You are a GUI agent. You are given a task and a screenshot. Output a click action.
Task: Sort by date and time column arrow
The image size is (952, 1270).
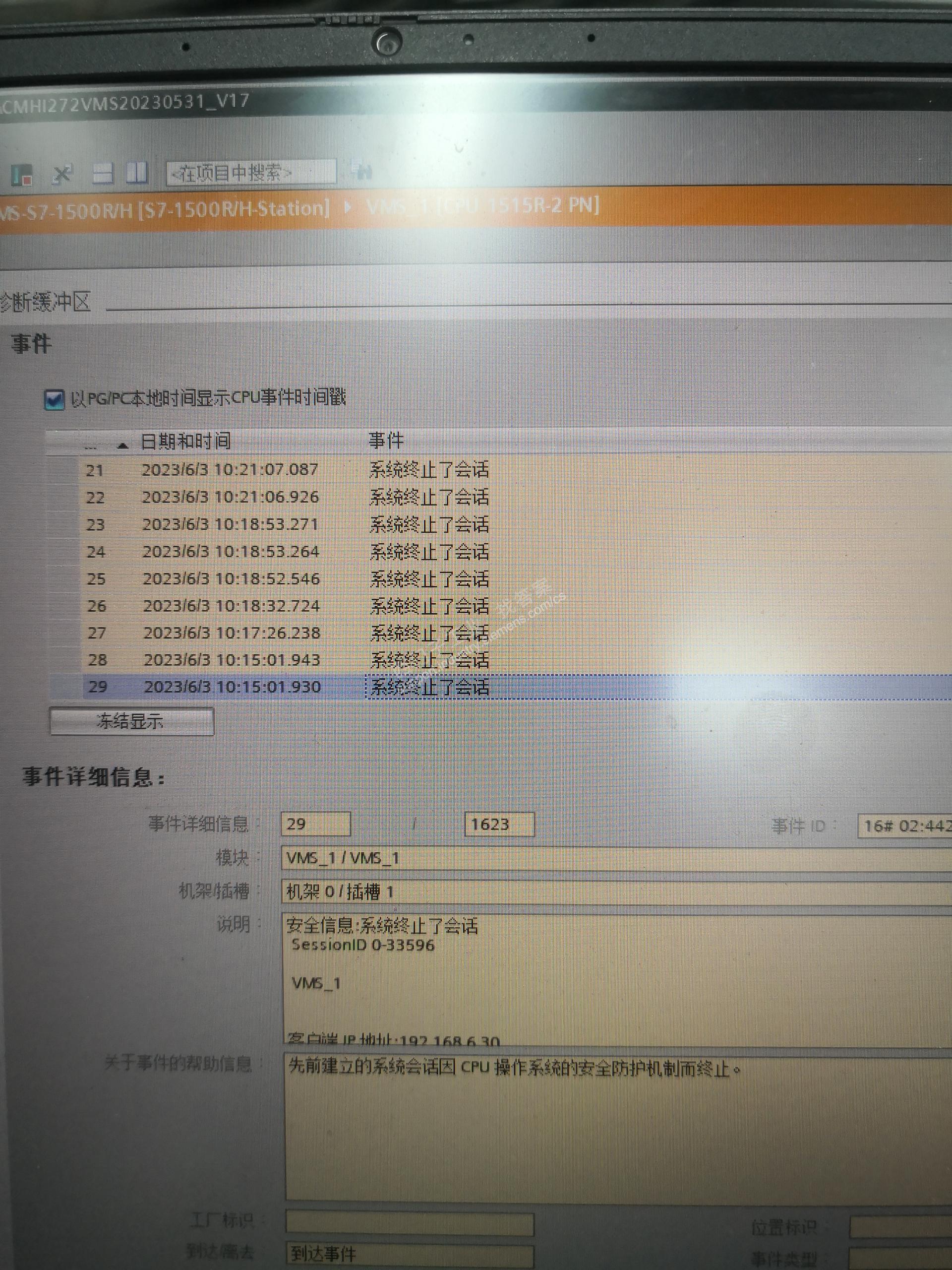point(123,445)
